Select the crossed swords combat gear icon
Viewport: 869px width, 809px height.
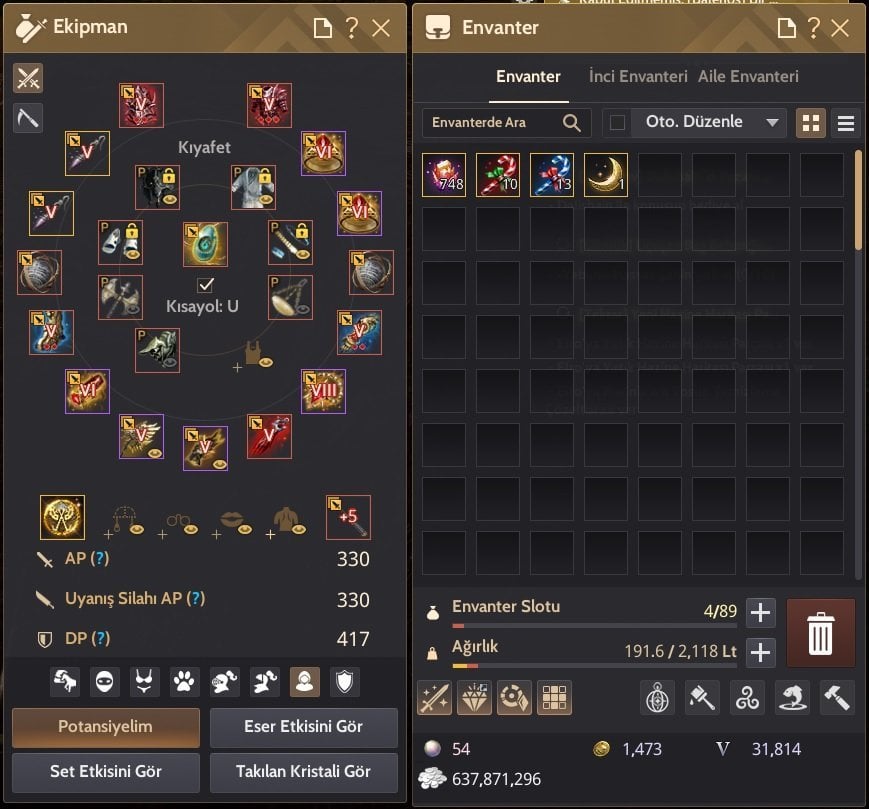28,78
